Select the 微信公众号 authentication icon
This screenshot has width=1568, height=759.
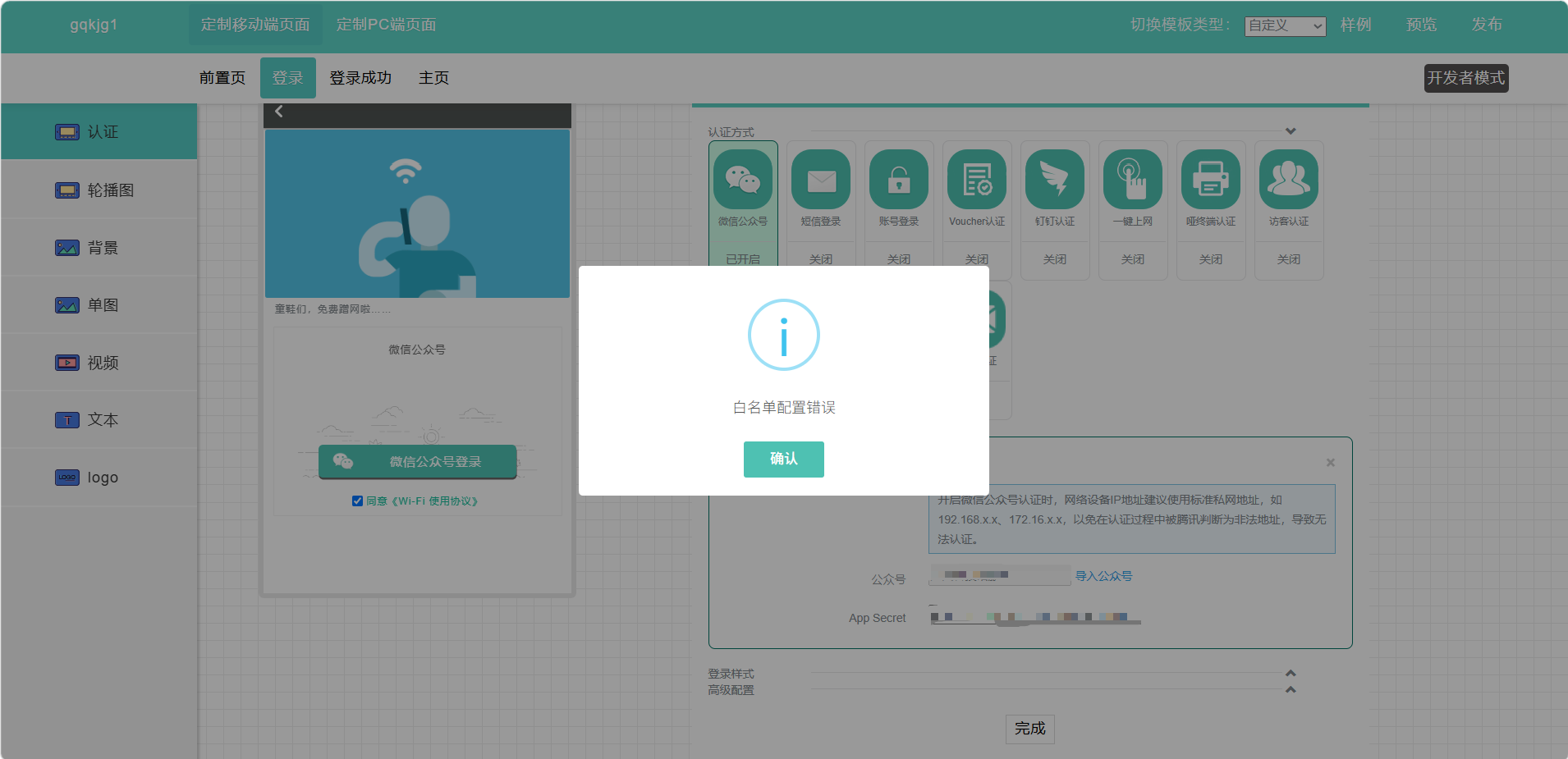[x=743, y=179]
